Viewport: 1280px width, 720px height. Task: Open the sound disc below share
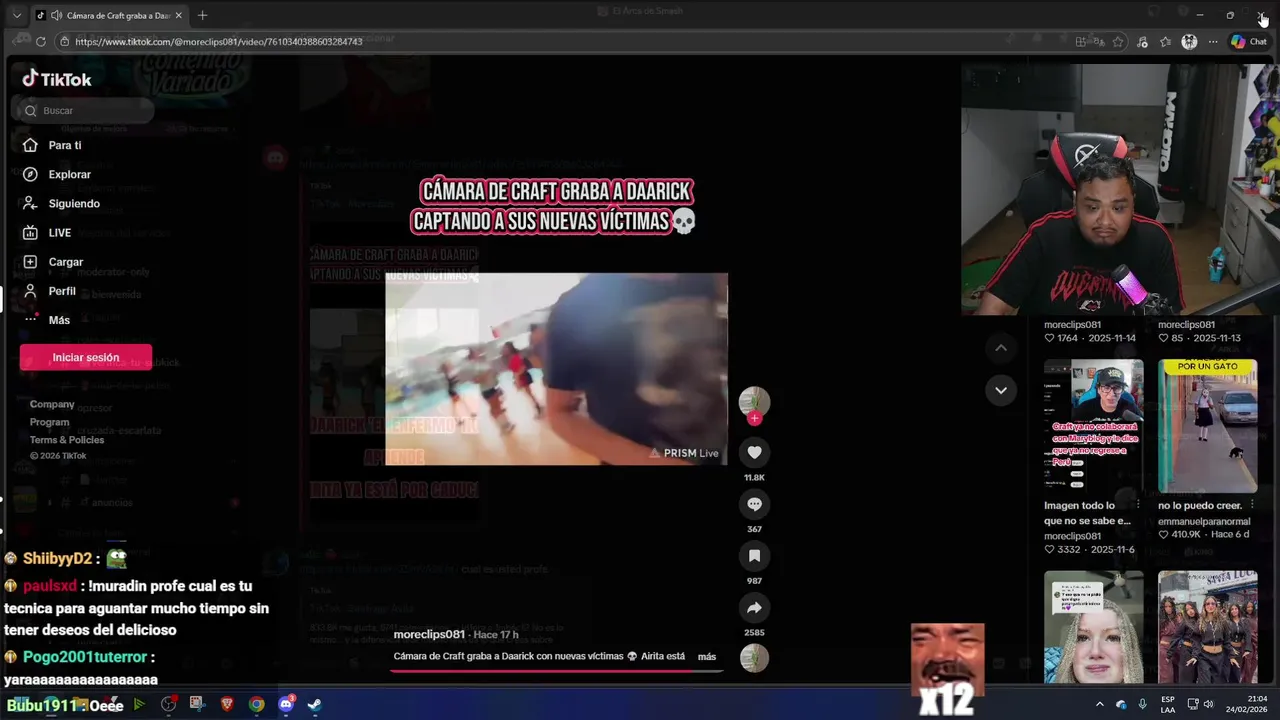click(754, 658)
